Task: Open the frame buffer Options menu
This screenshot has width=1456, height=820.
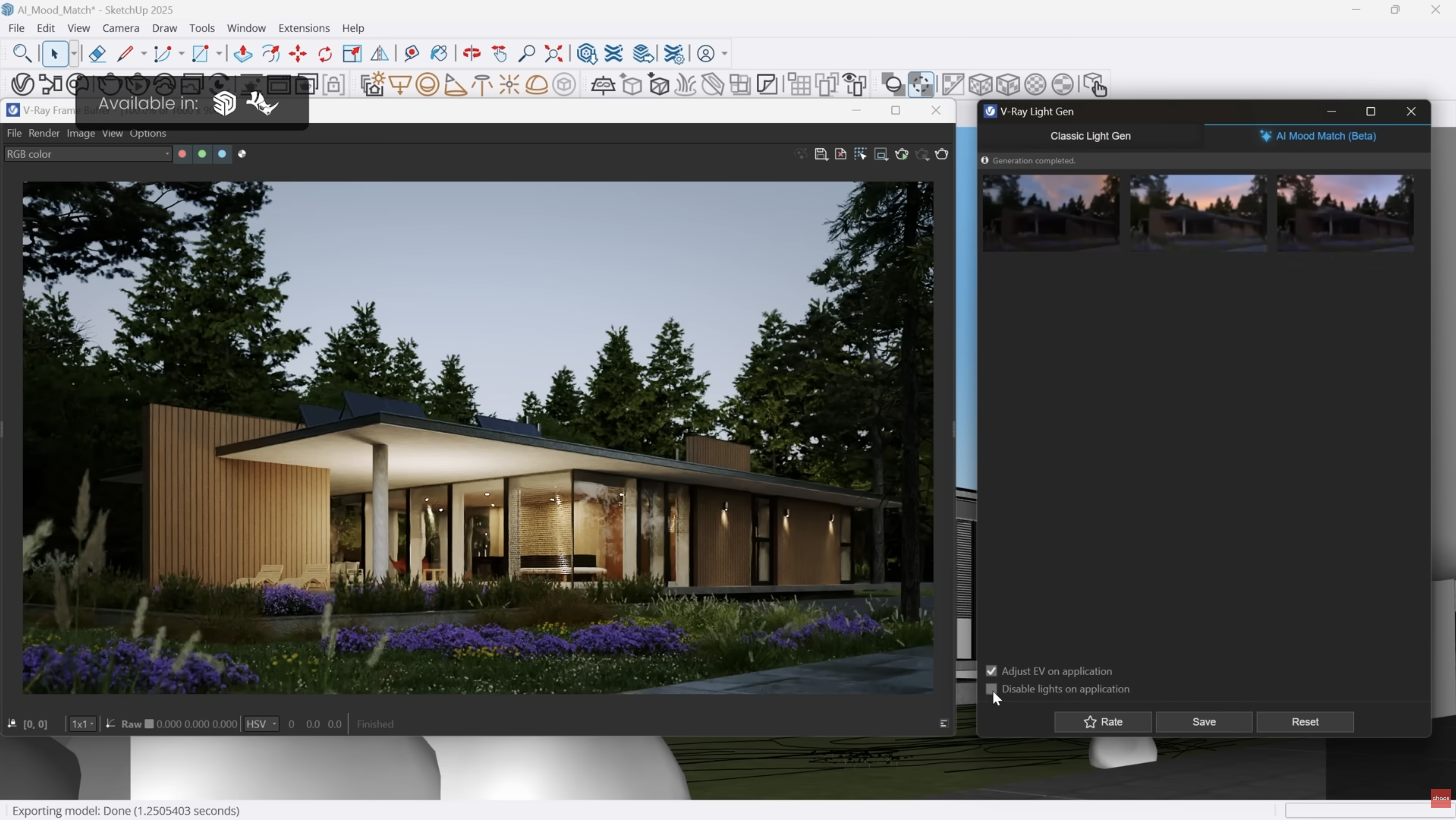Action: pos(148,134)
